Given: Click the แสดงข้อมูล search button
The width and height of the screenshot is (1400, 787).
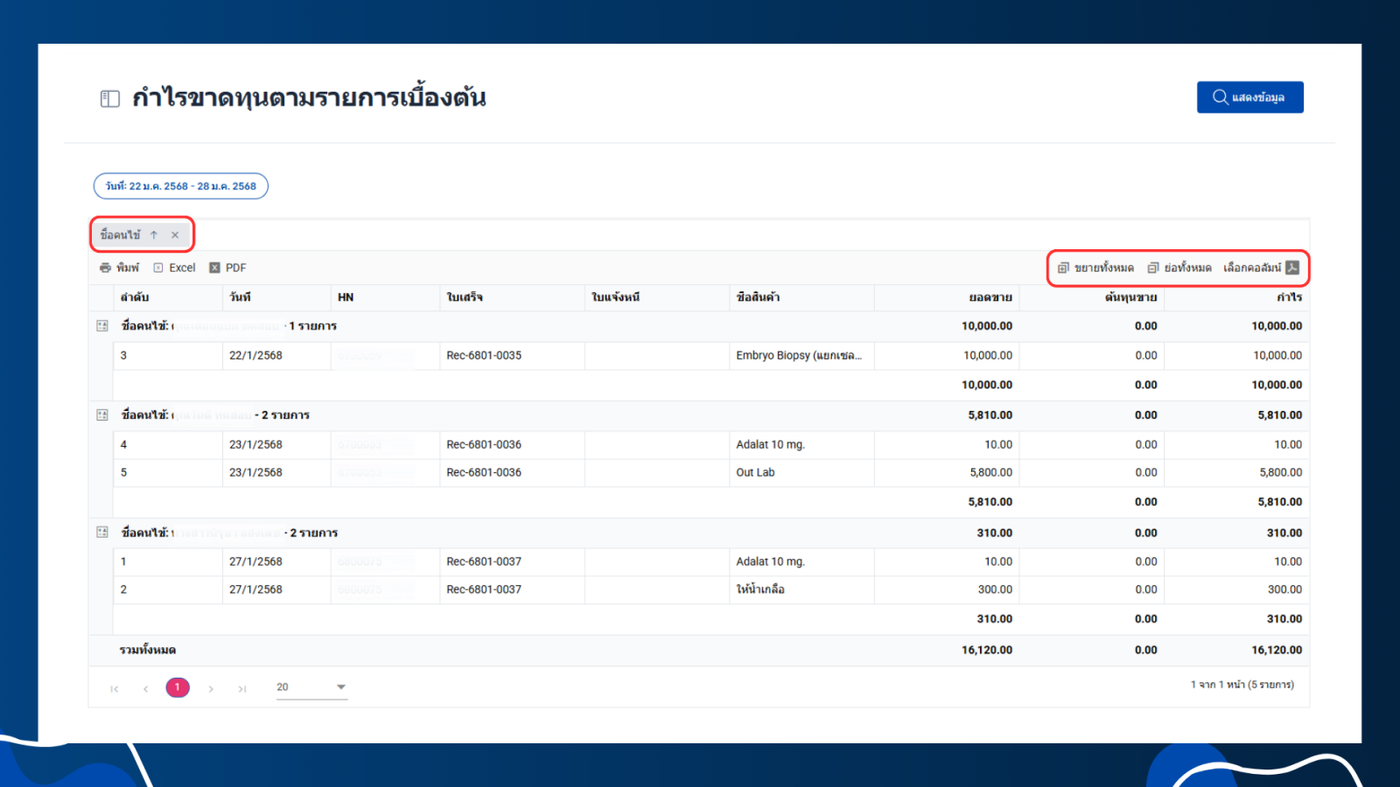Looking at the screenshot, I should (x=1250, y=97).
